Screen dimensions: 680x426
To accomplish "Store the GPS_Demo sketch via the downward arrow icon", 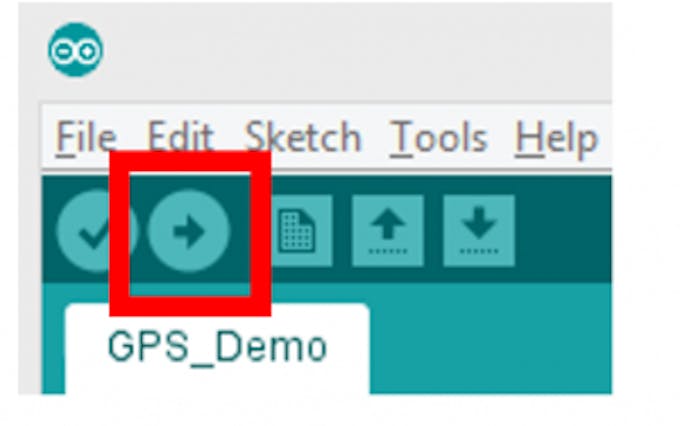I will (x=479, y=231).
